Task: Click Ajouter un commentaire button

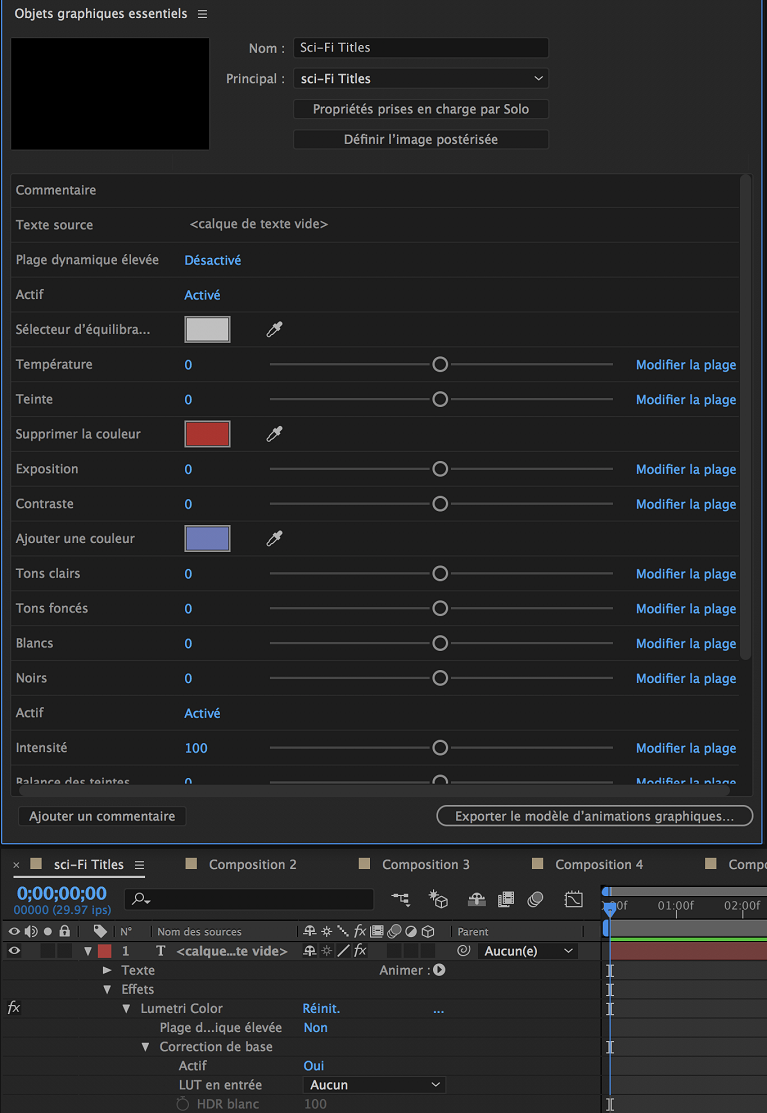Action: click(x=102, y=816)
